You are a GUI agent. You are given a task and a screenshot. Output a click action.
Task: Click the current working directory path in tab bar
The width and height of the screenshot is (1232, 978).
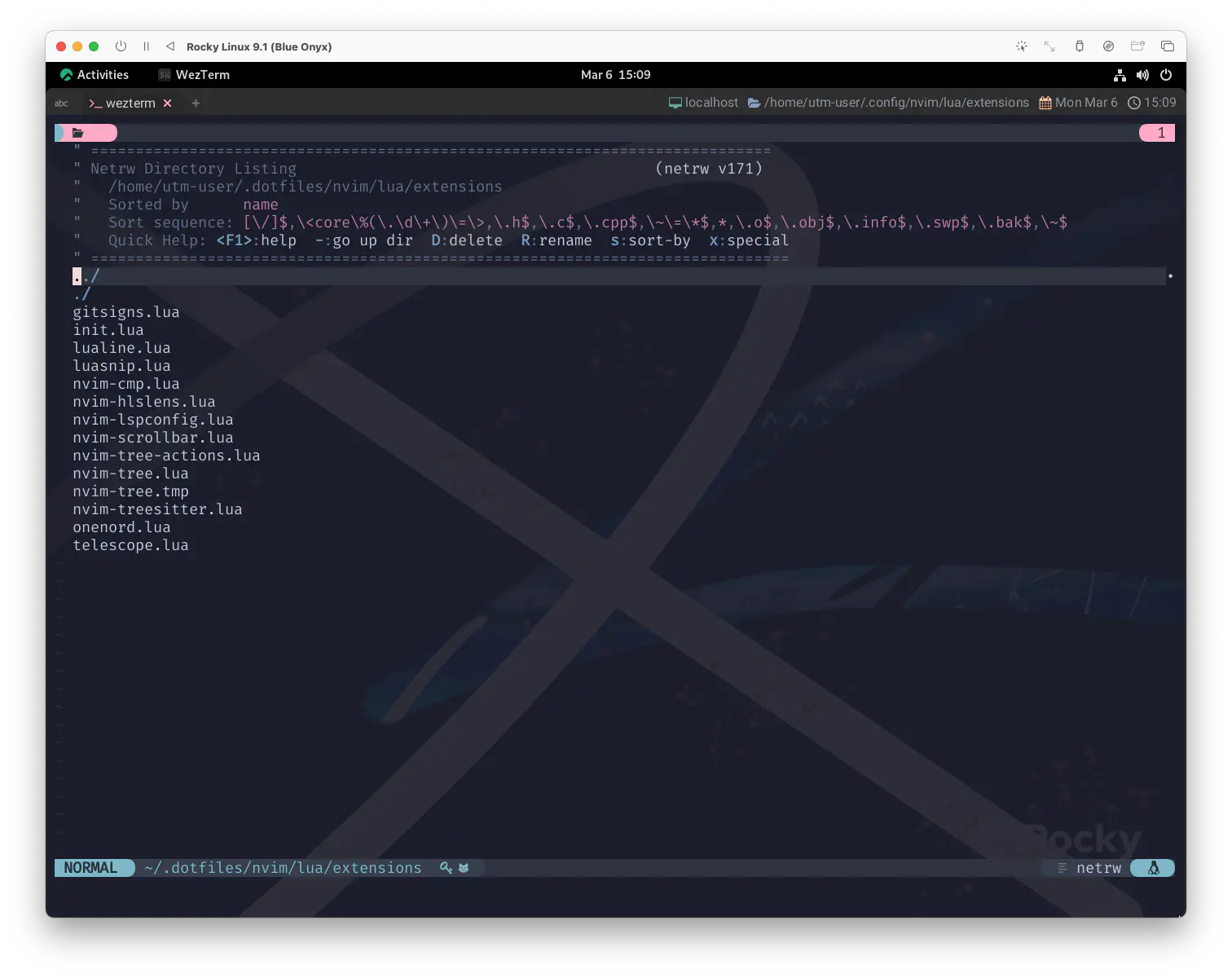(888, 103)
